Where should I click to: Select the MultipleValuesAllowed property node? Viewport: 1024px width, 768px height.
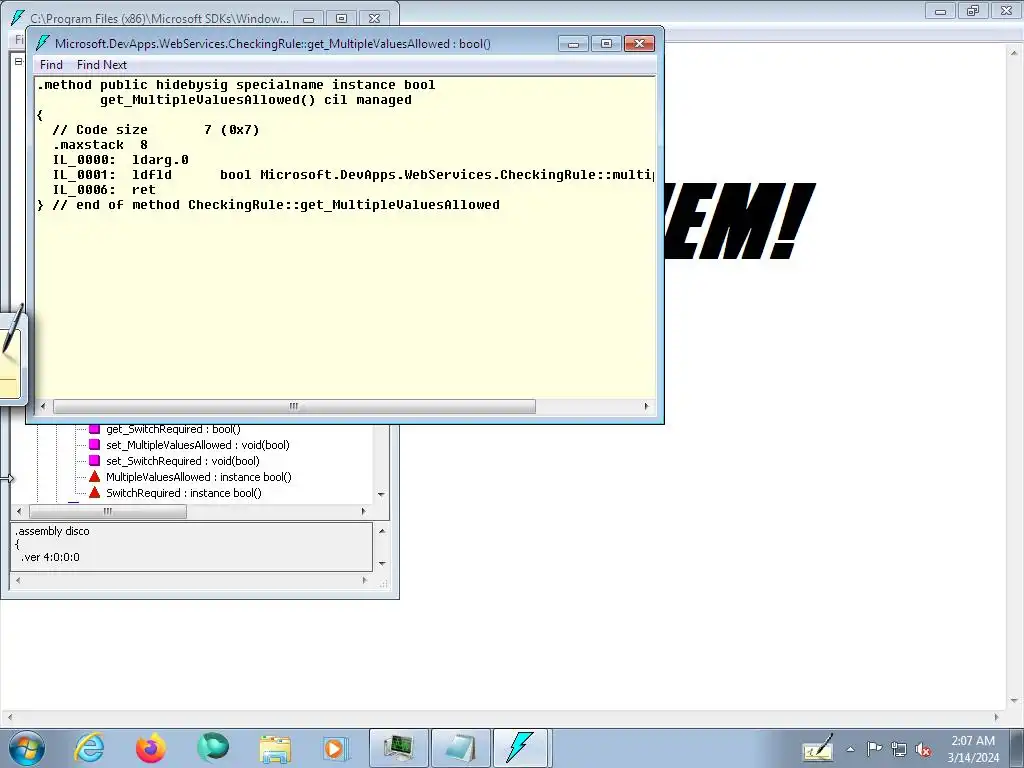coord(199,477)
